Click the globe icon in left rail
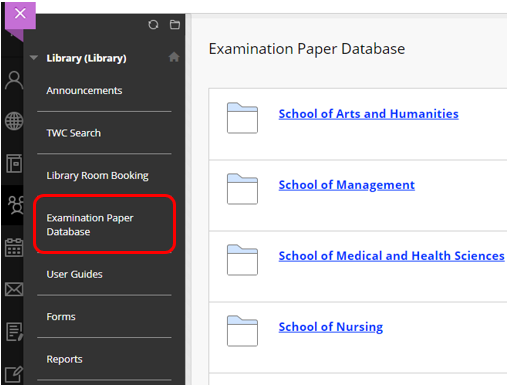This screenshot has height=386, width=517. tap(14, 121)
